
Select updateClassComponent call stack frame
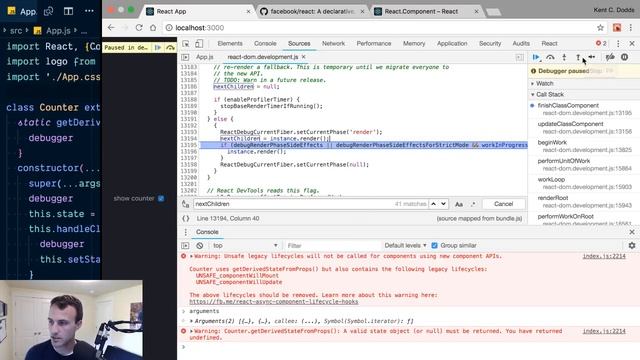tap(584, 127)
